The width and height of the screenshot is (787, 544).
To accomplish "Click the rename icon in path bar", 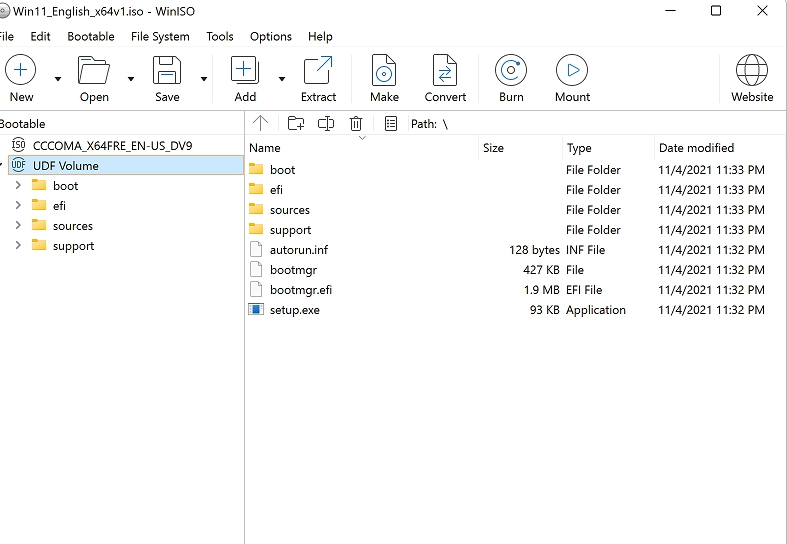I will [326, 123].
